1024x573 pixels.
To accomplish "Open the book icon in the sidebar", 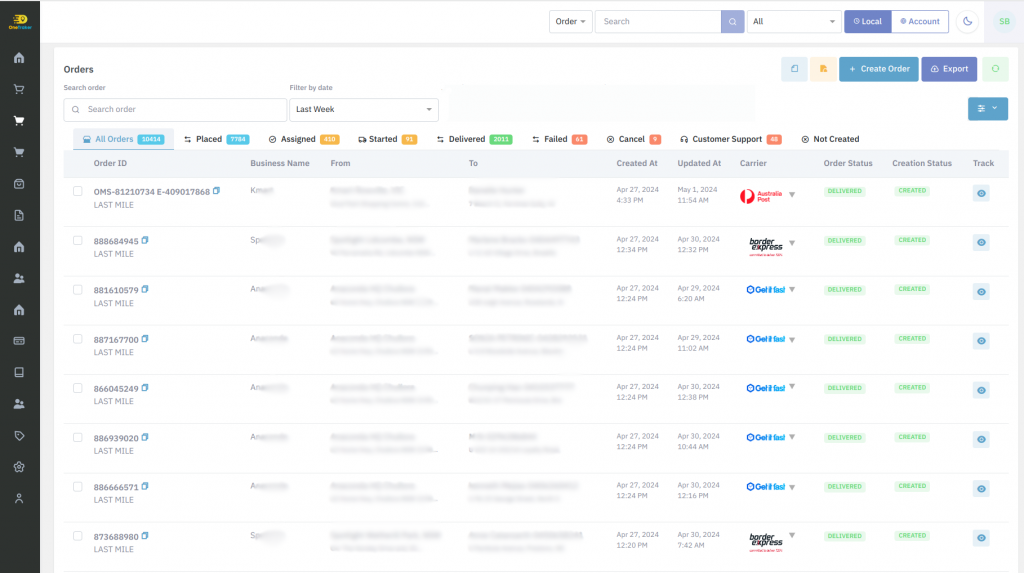I will (x=19, y=373).
